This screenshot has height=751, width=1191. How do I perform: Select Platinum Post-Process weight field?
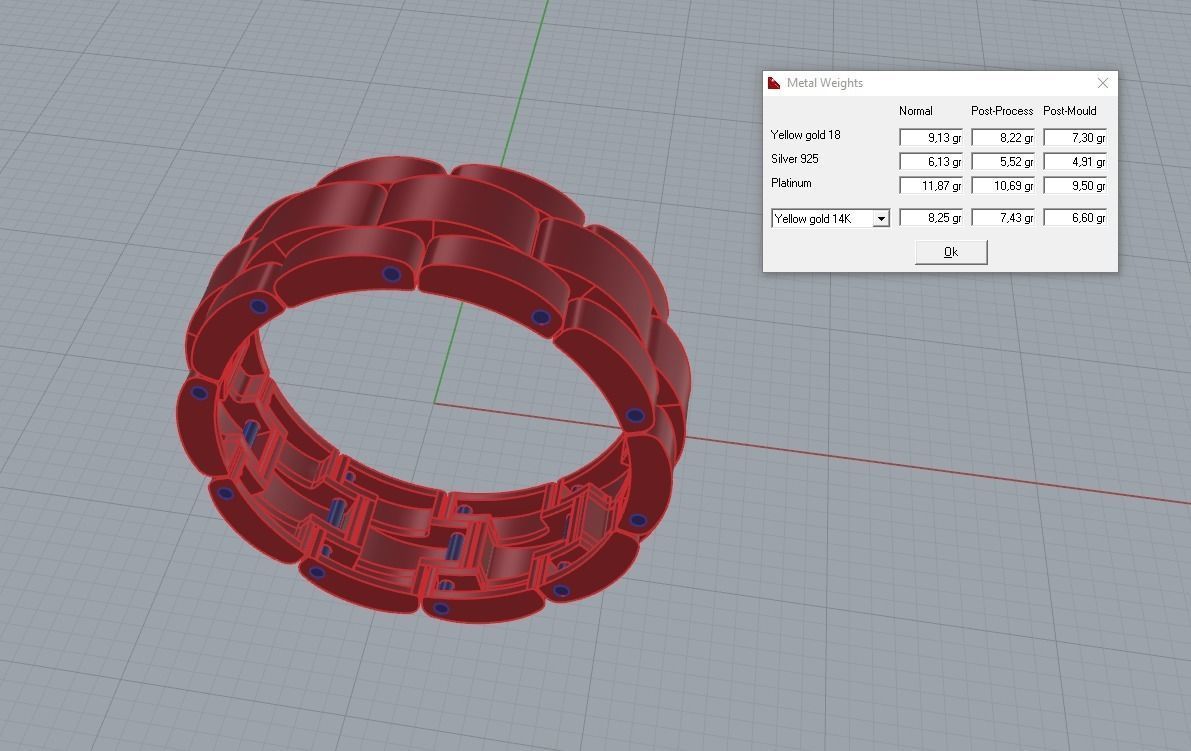point(1003,185)
